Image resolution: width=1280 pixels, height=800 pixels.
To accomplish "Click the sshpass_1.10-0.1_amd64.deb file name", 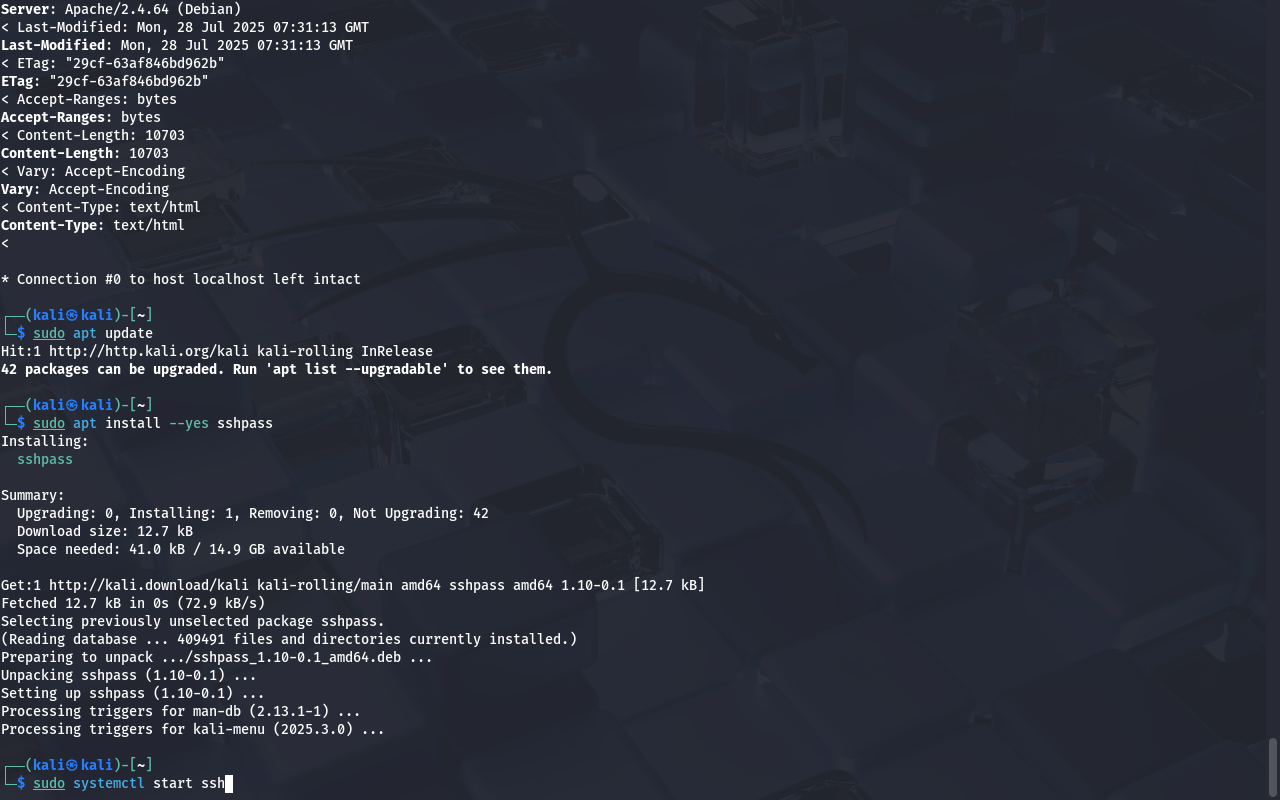I will 297,657.
